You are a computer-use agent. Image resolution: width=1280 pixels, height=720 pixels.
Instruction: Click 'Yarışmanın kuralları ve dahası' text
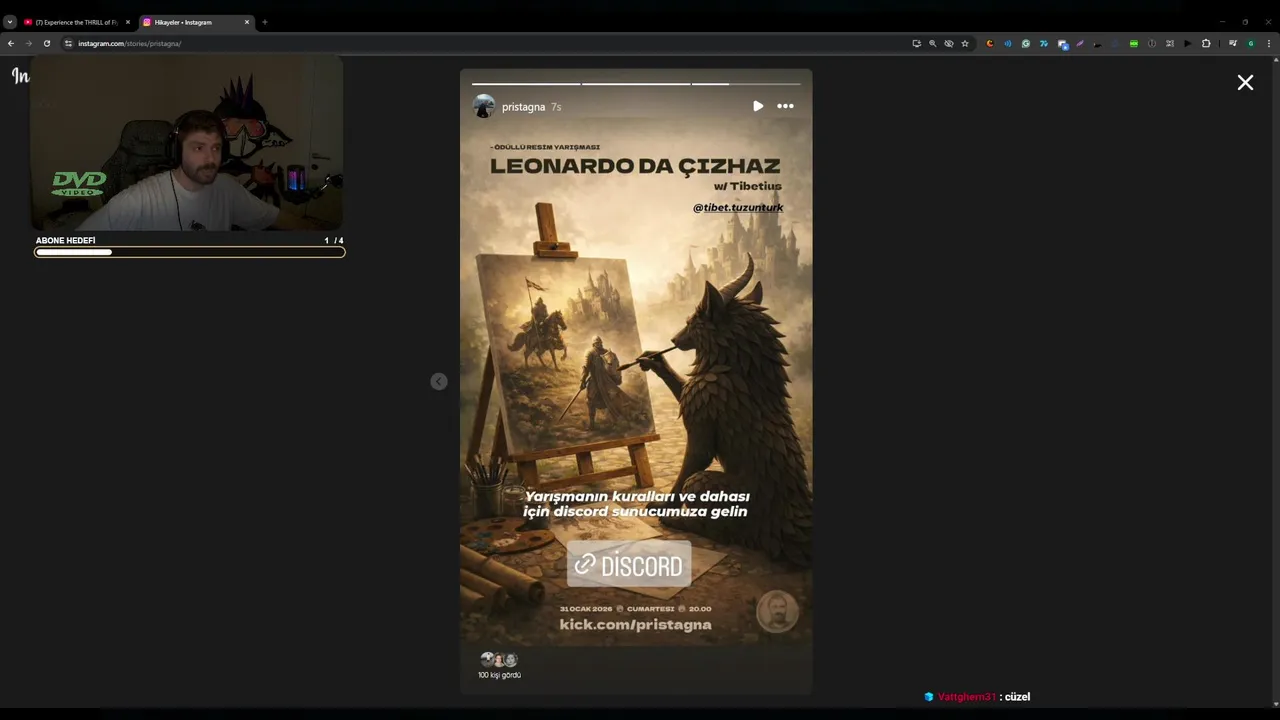637,496
